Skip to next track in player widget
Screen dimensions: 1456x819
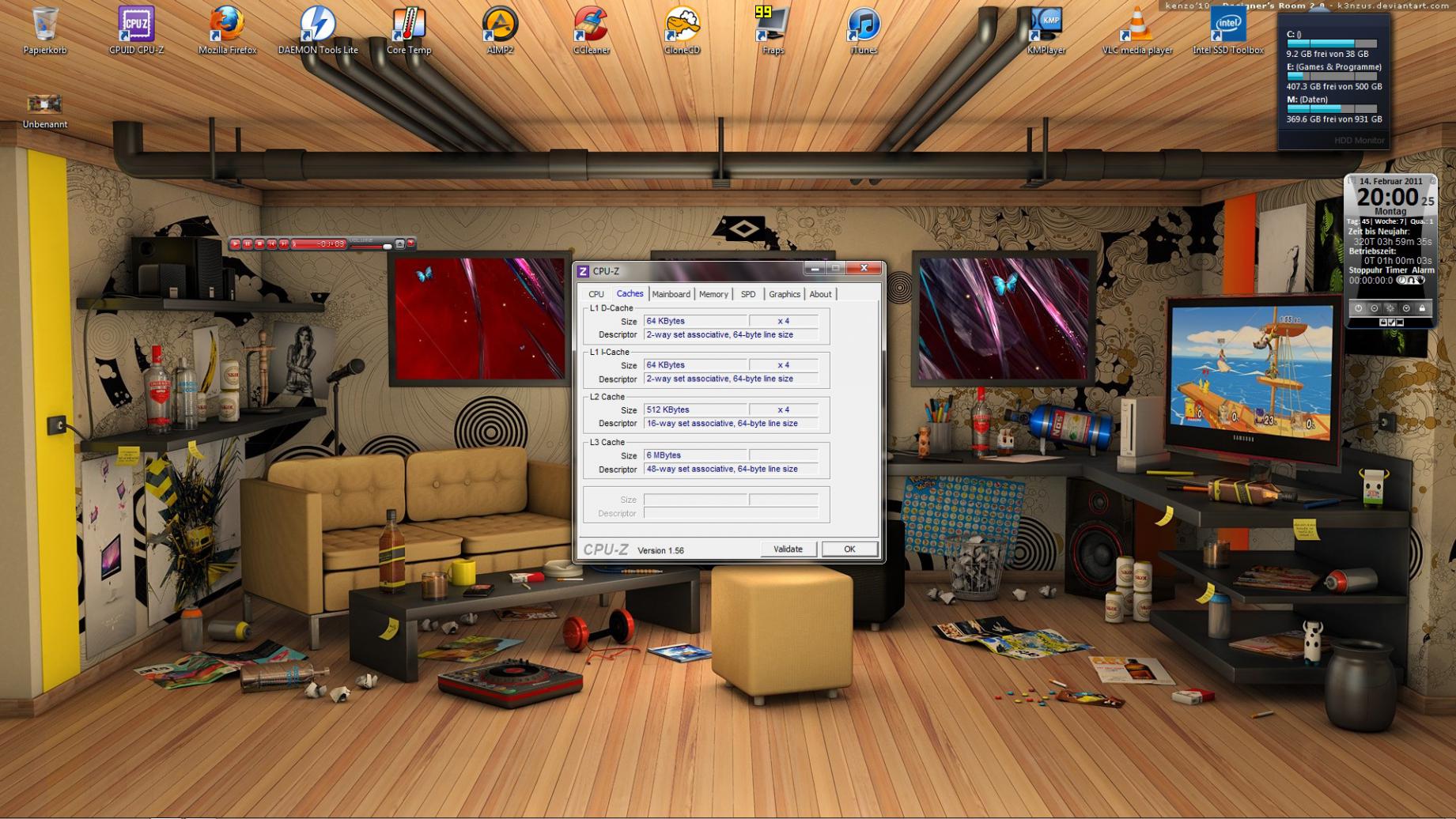pos(283,244)
